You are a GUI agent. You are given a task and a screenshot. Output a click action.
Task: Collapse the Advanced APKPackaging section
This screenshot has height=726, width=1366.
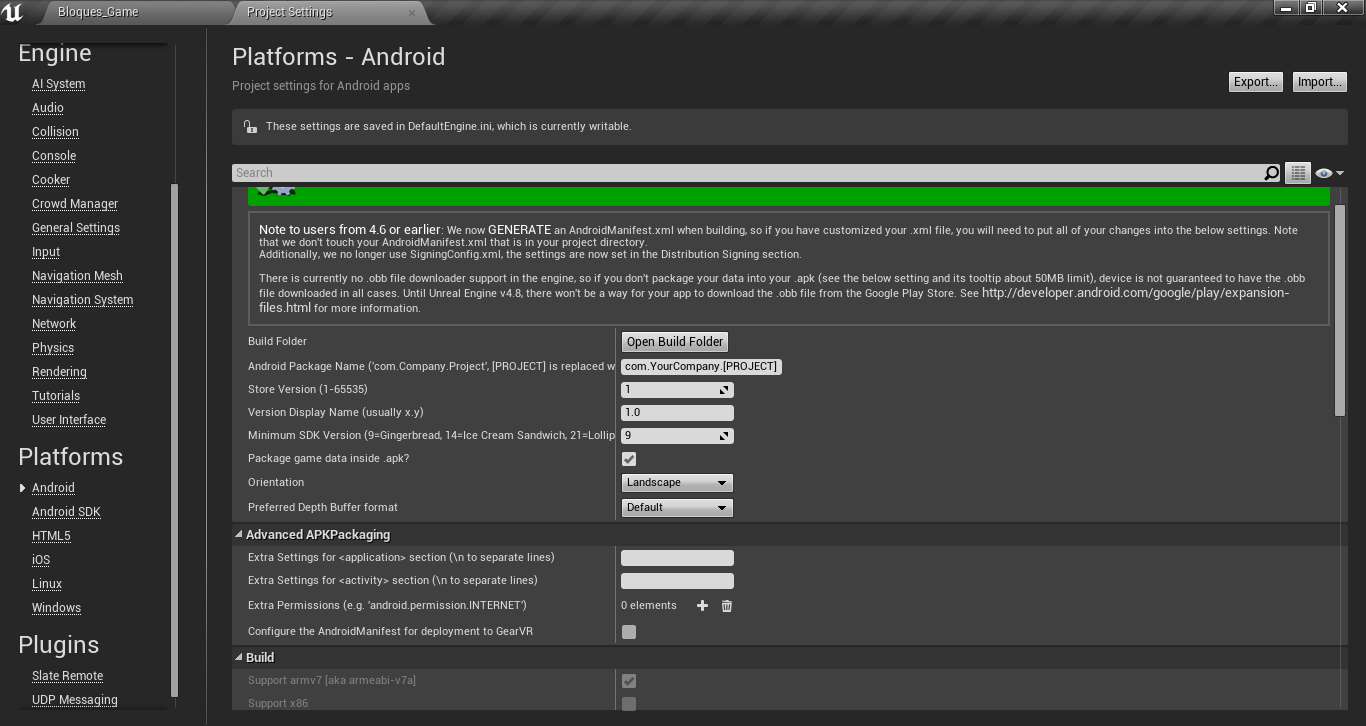coord(238,535)
